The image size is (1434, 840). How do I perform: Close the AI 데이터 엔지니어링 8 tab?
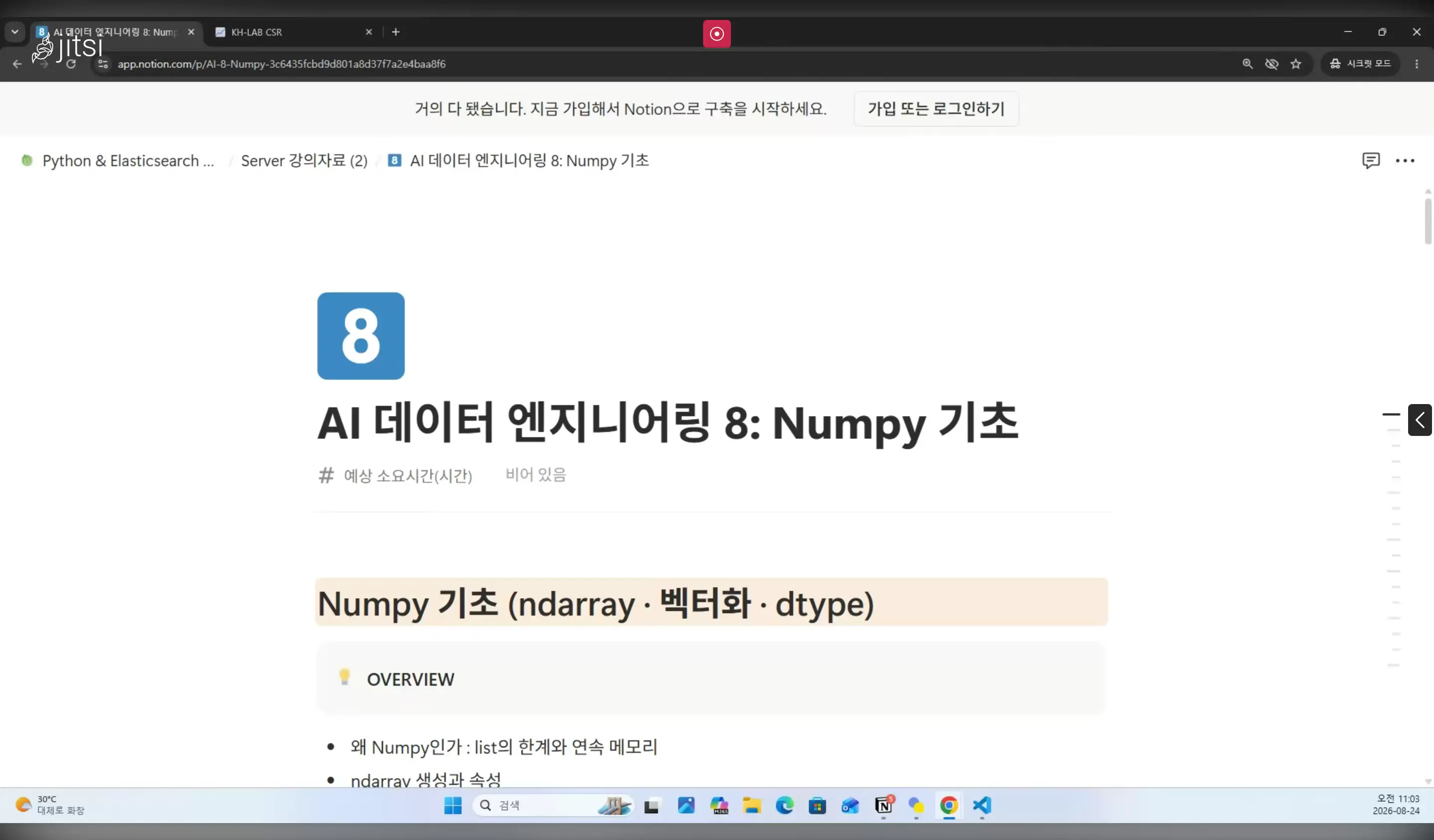pyautogui.click(x=191, y=32)
